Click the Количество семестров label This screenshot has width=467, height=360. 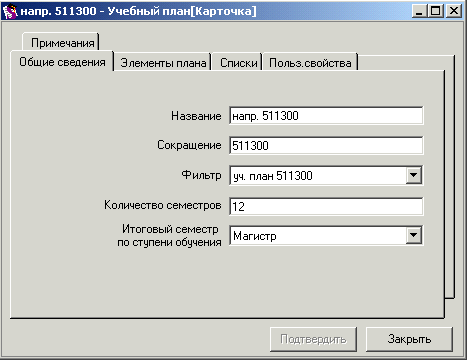(x=163, y=205)
